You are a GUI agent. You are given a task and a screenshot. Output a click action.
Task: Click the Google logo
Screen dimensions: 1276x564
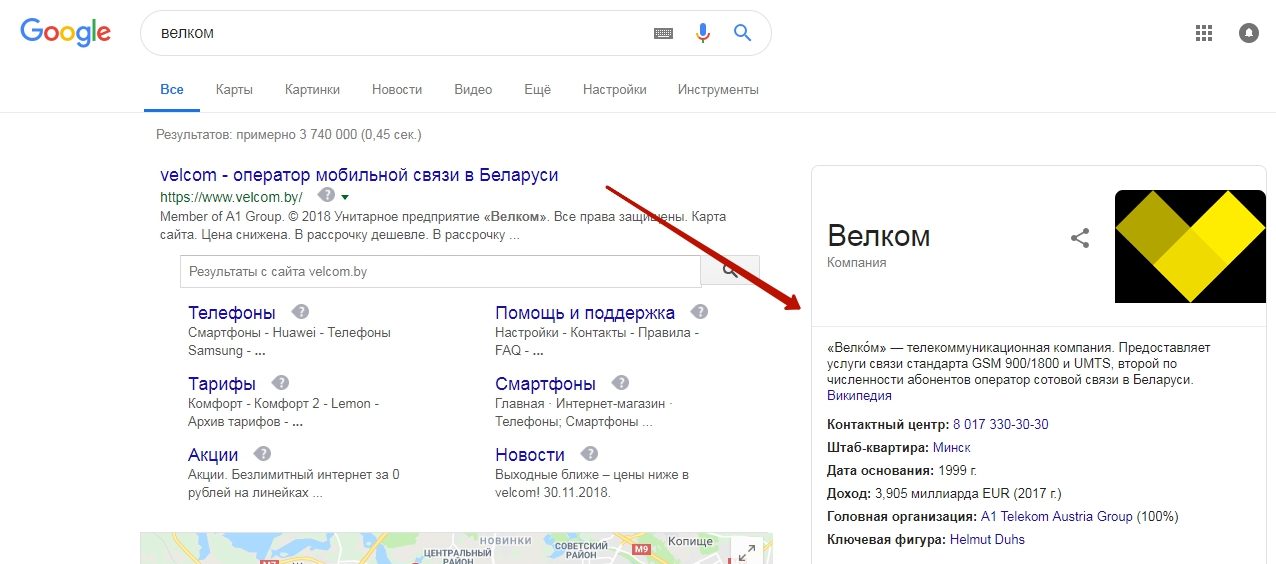click(x=65, y=31)
